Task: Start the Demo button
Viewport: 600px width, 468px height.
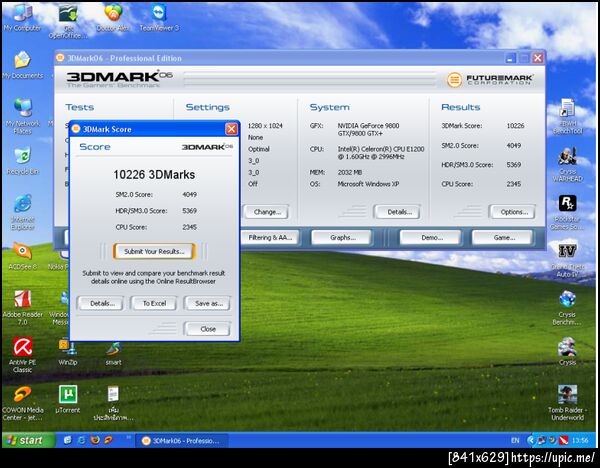Action: [x=431, y=237]
